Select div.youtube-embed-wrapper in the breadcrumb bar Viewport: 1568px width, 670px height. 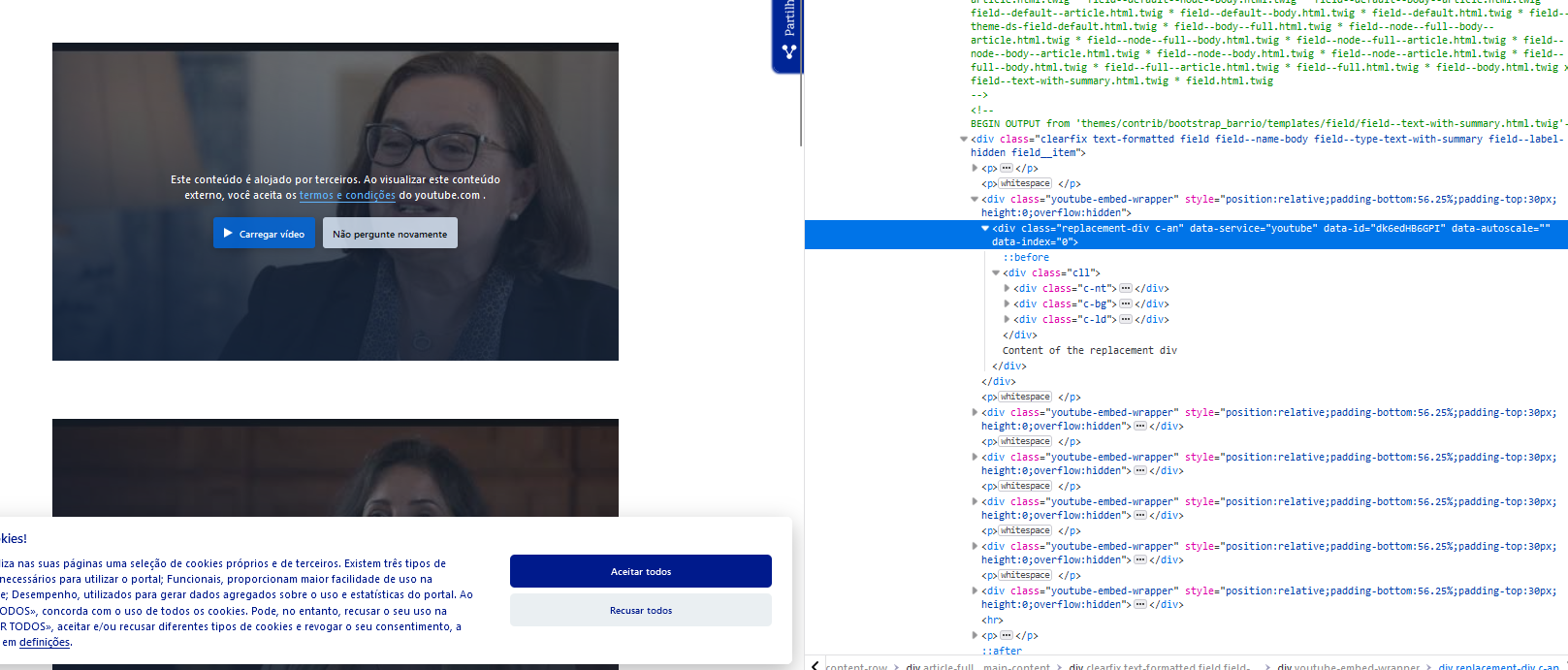point(1348,666)
